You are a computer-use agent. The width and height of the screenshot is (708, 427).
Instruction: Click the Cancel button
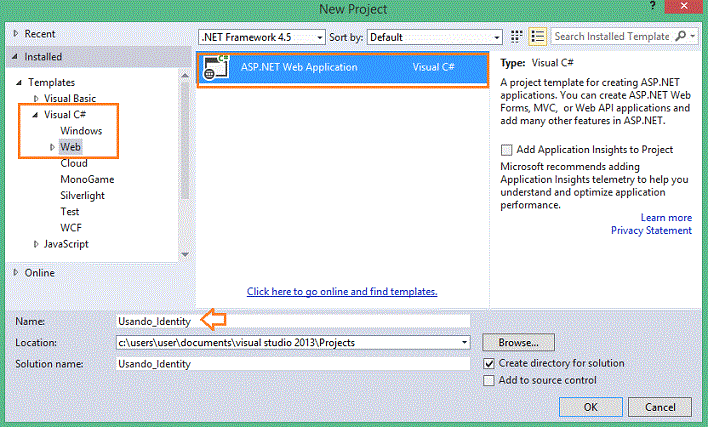click(x=660, y=407)
